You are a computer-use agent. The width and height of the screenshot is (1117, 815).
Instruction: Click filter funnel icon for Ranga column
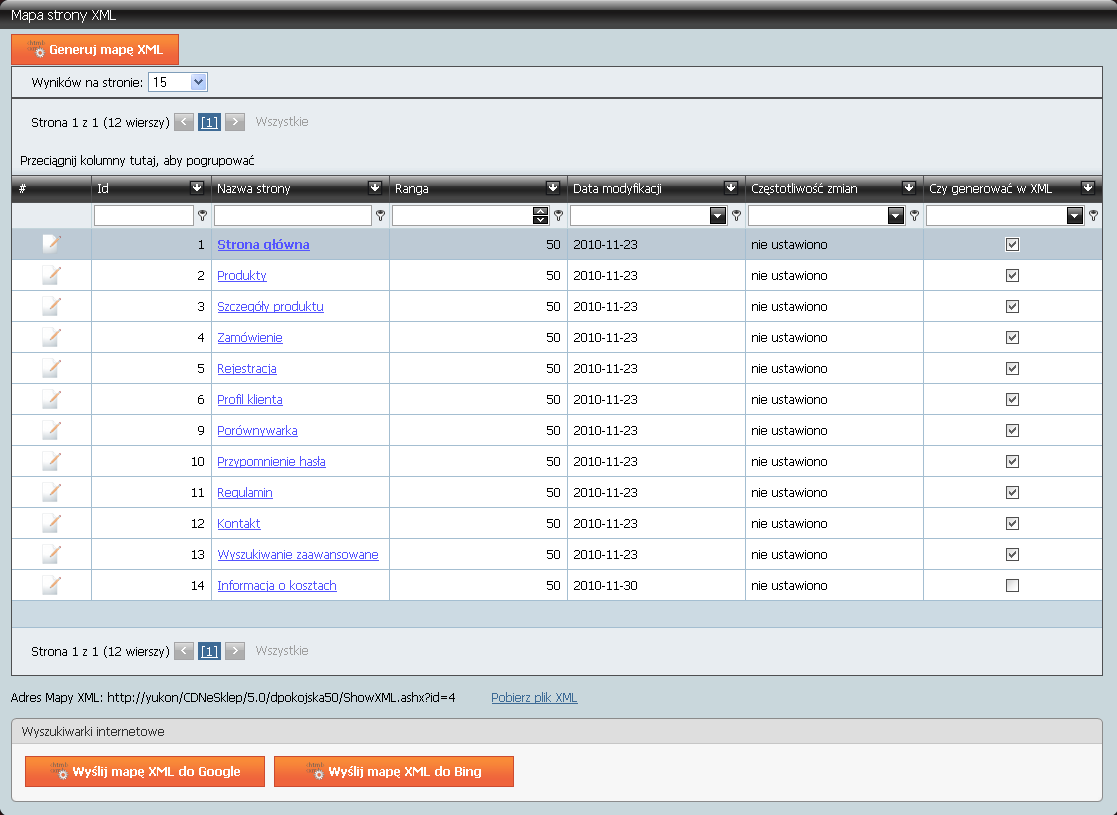[558, 215]
